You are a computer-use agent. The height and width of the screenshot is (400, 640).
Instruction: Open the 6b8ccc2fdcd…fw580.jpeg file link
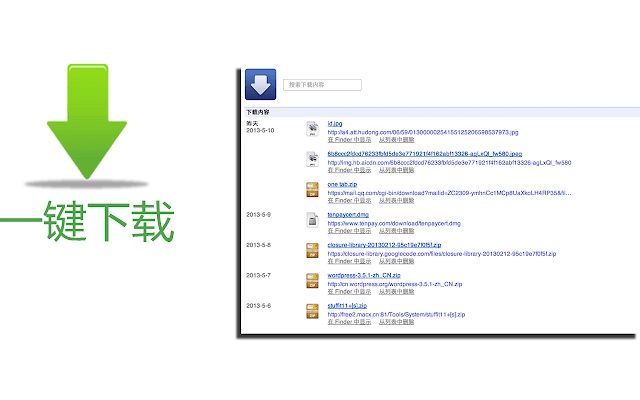pyautogui.click(x=425, y=154)
